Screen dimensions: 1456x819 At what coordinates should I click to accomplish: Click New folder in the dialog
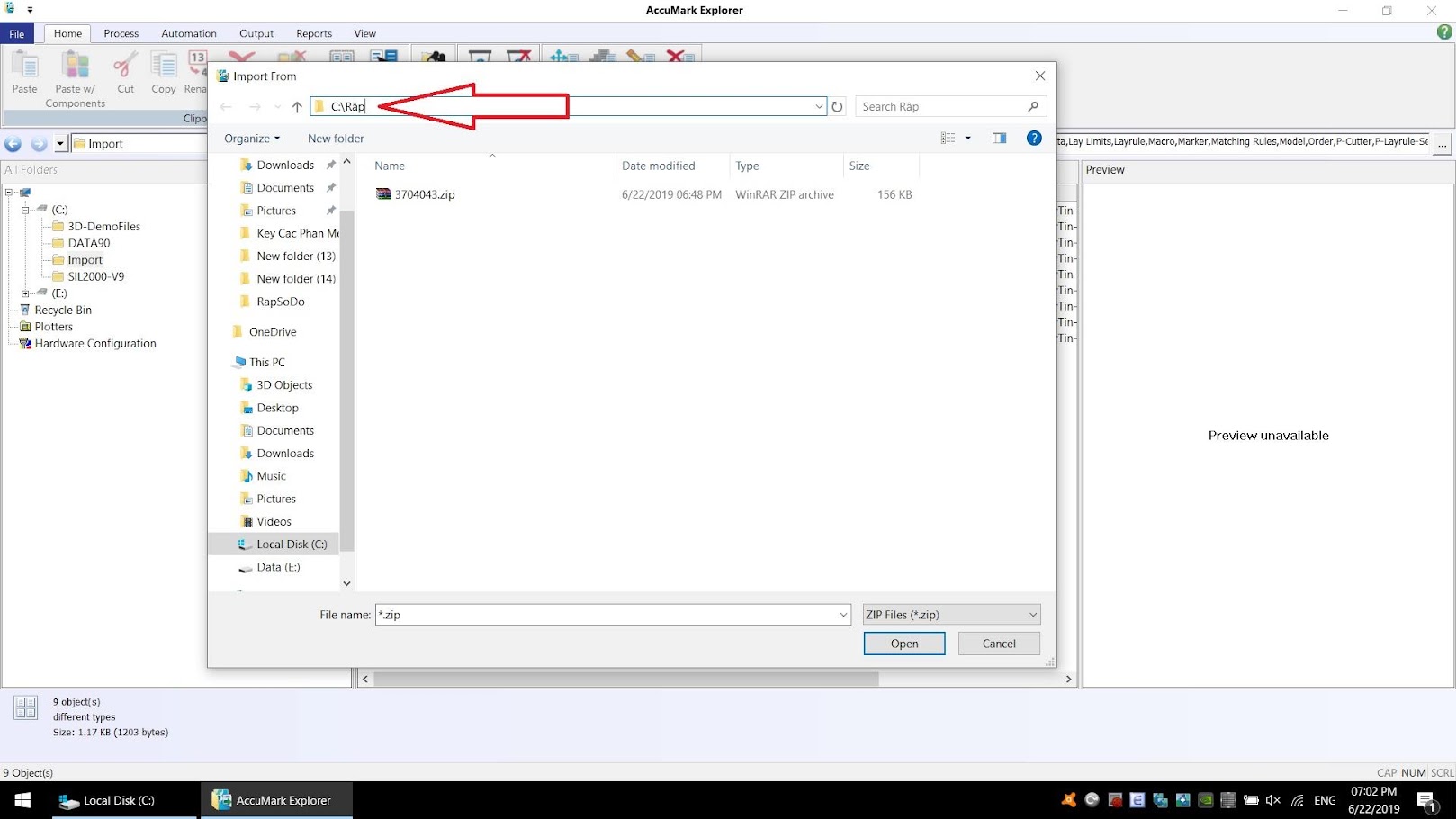pos(336,139)
